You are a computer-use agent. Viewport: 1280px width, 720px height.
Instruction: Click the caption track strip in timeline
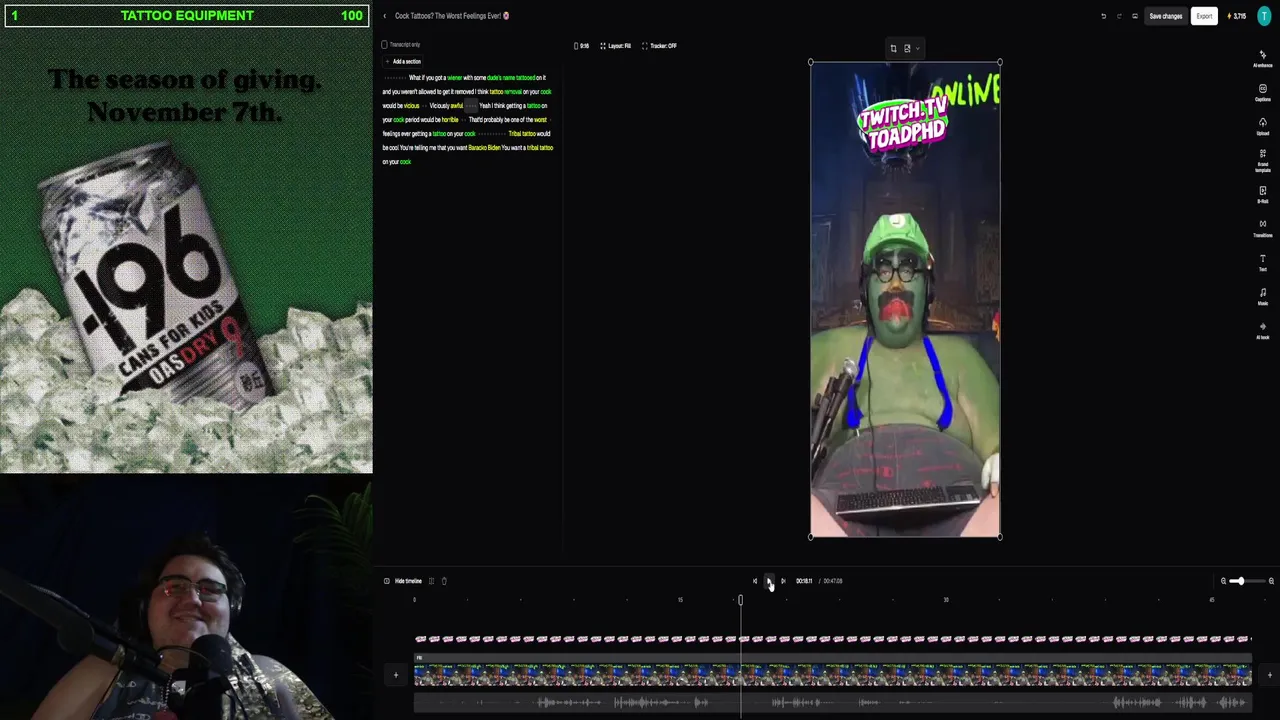[x=833, y=639]
